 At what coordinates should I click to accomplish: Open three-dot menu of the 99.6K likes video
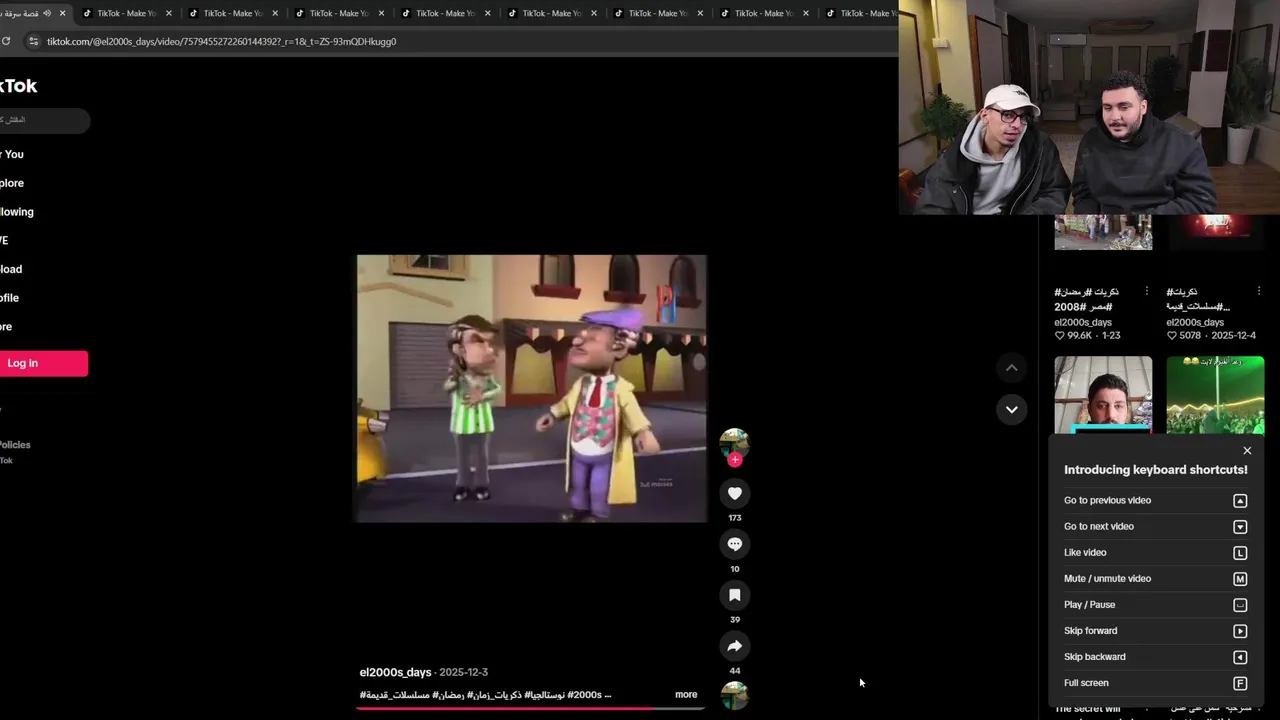pyautogui.click(x=1147, y=292)
